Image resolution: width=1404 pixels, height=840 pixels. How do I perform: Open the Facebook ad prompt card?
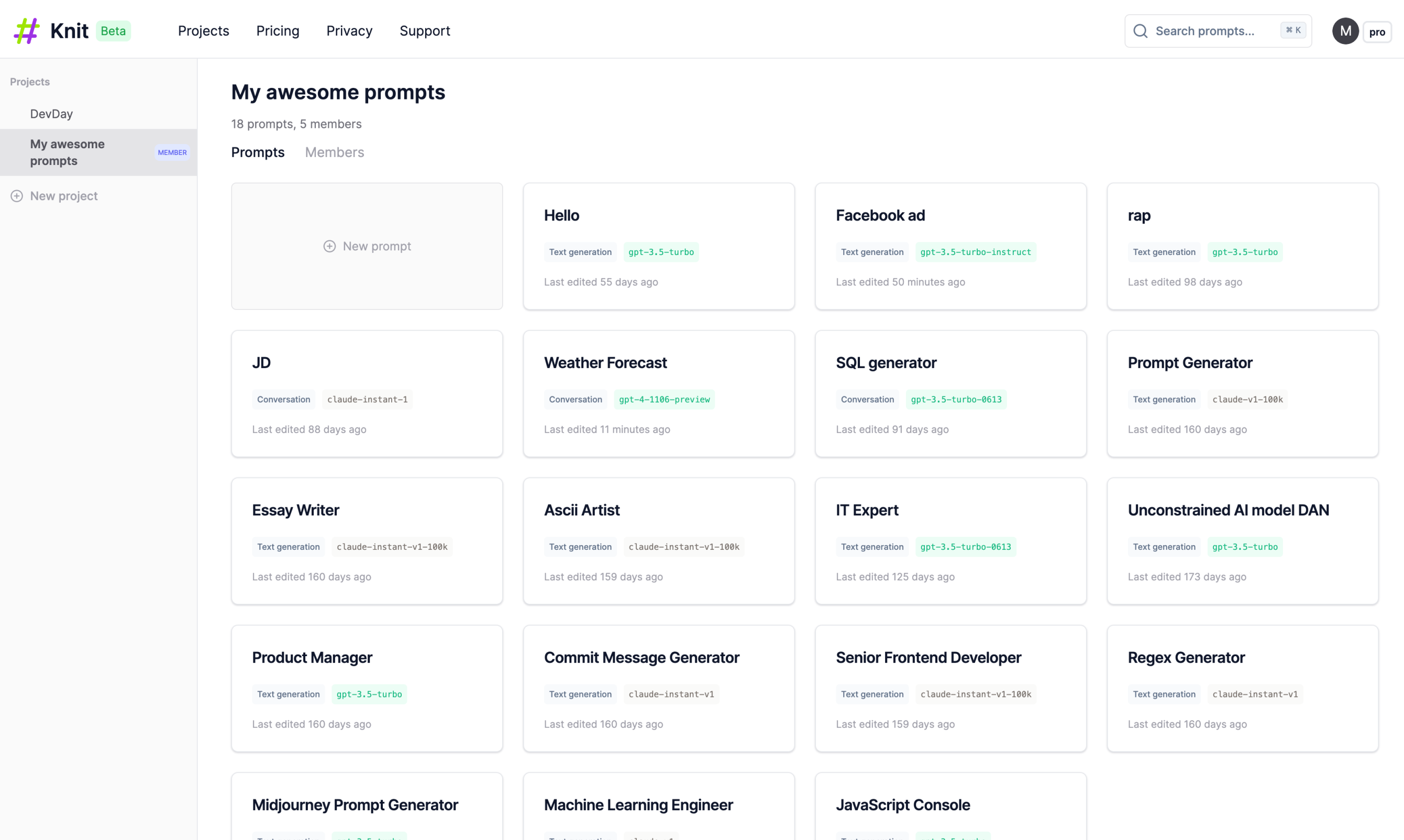[950, 246]
